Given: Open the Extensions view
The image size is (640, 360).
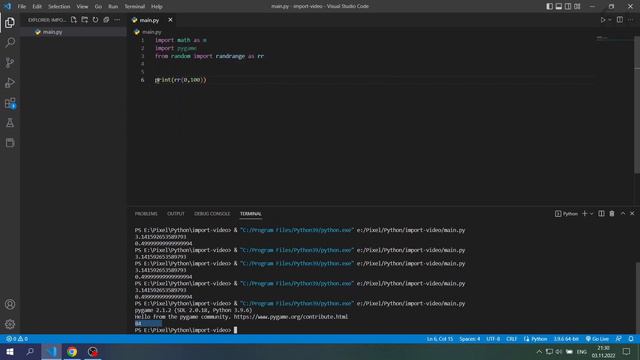Looking at the screenshot, I should 10,103.
